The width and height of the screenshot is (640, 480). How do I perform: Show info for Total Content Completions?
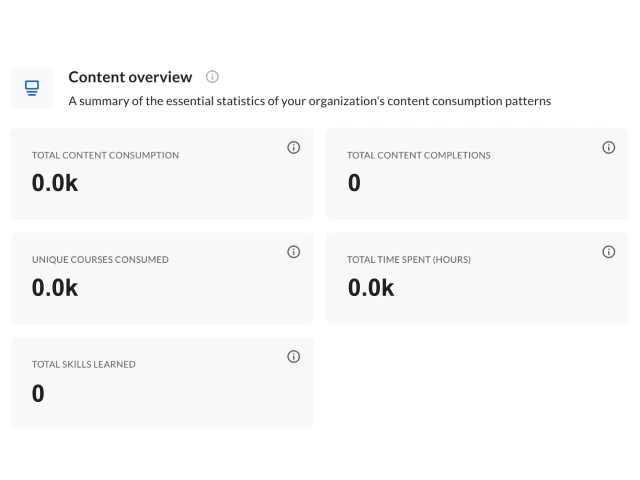pos(609,148)
